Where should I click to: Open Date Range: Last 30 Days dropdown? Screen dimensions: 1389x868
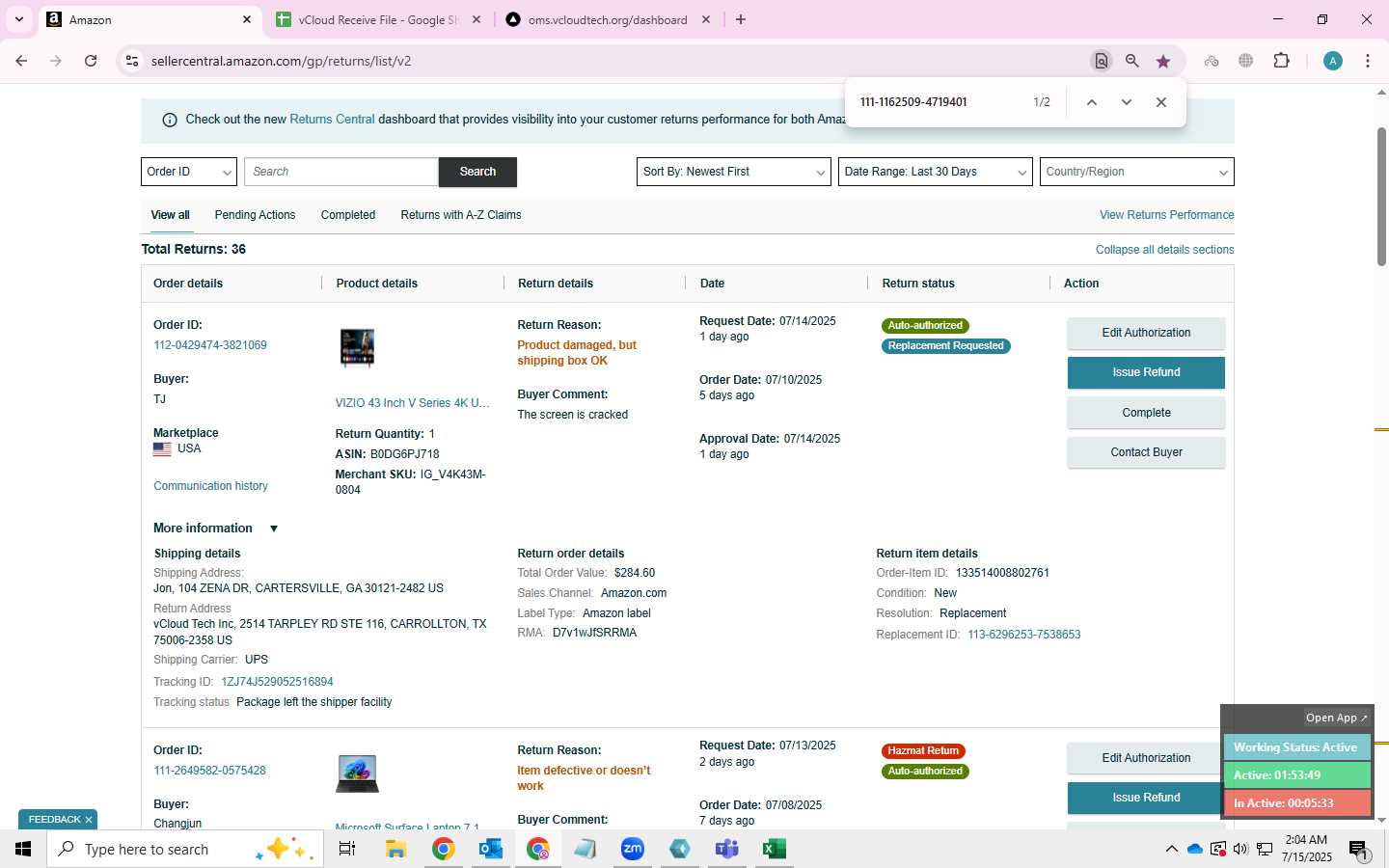tap(936, 172)
